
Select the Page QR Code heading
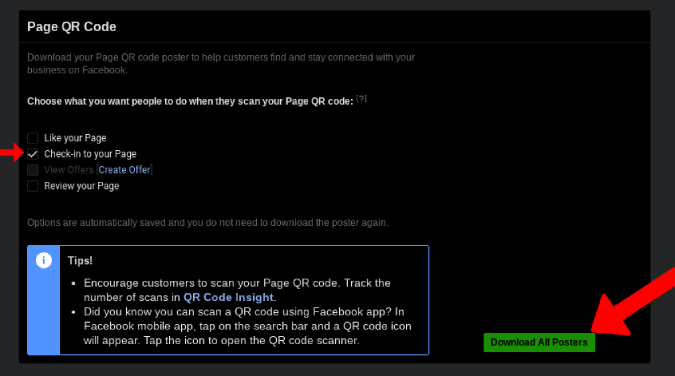click(x=71, y=27)
